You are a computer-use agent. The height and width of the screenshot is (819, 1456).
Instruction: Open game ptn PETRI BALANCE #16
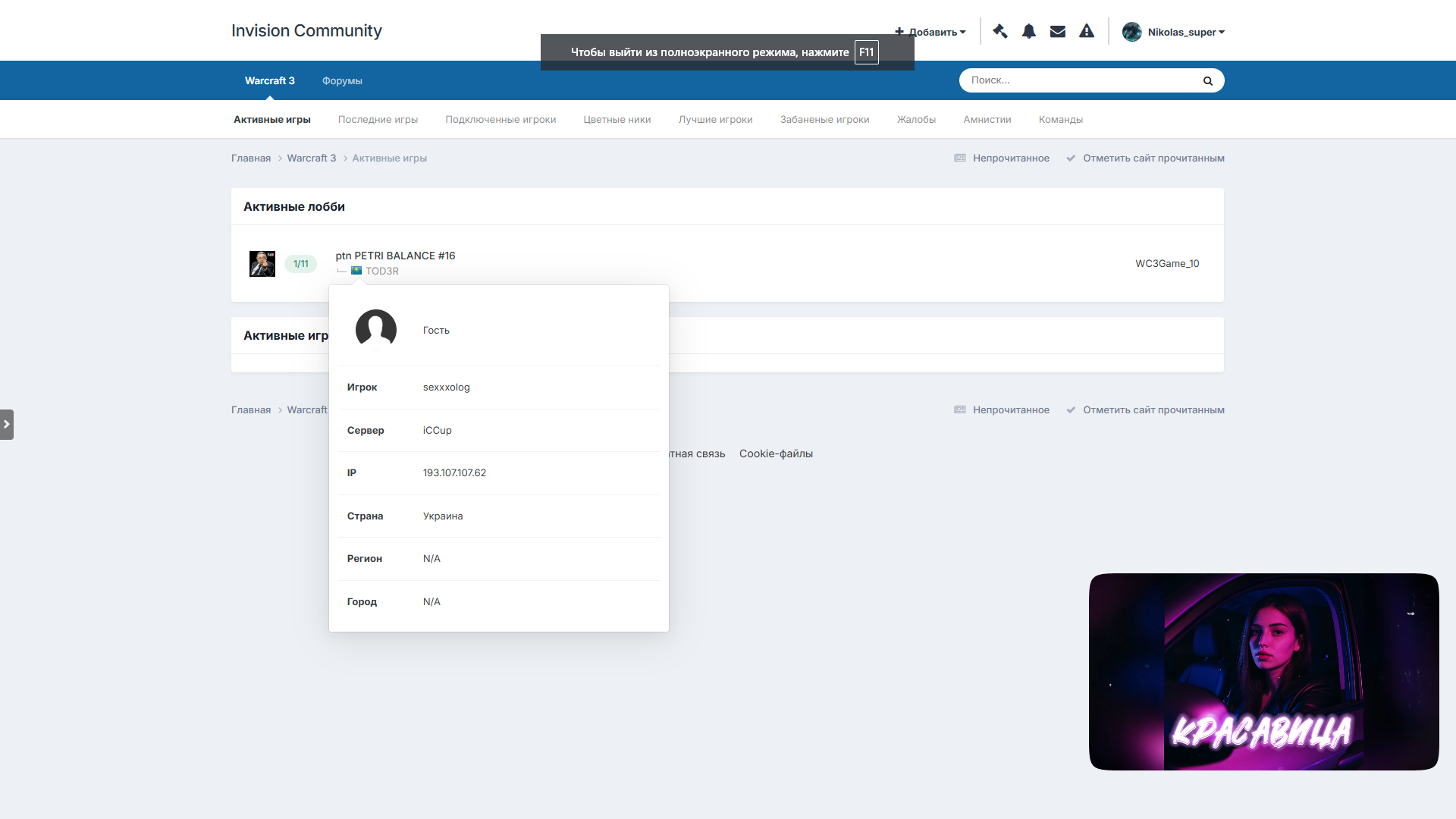point(395,256)
